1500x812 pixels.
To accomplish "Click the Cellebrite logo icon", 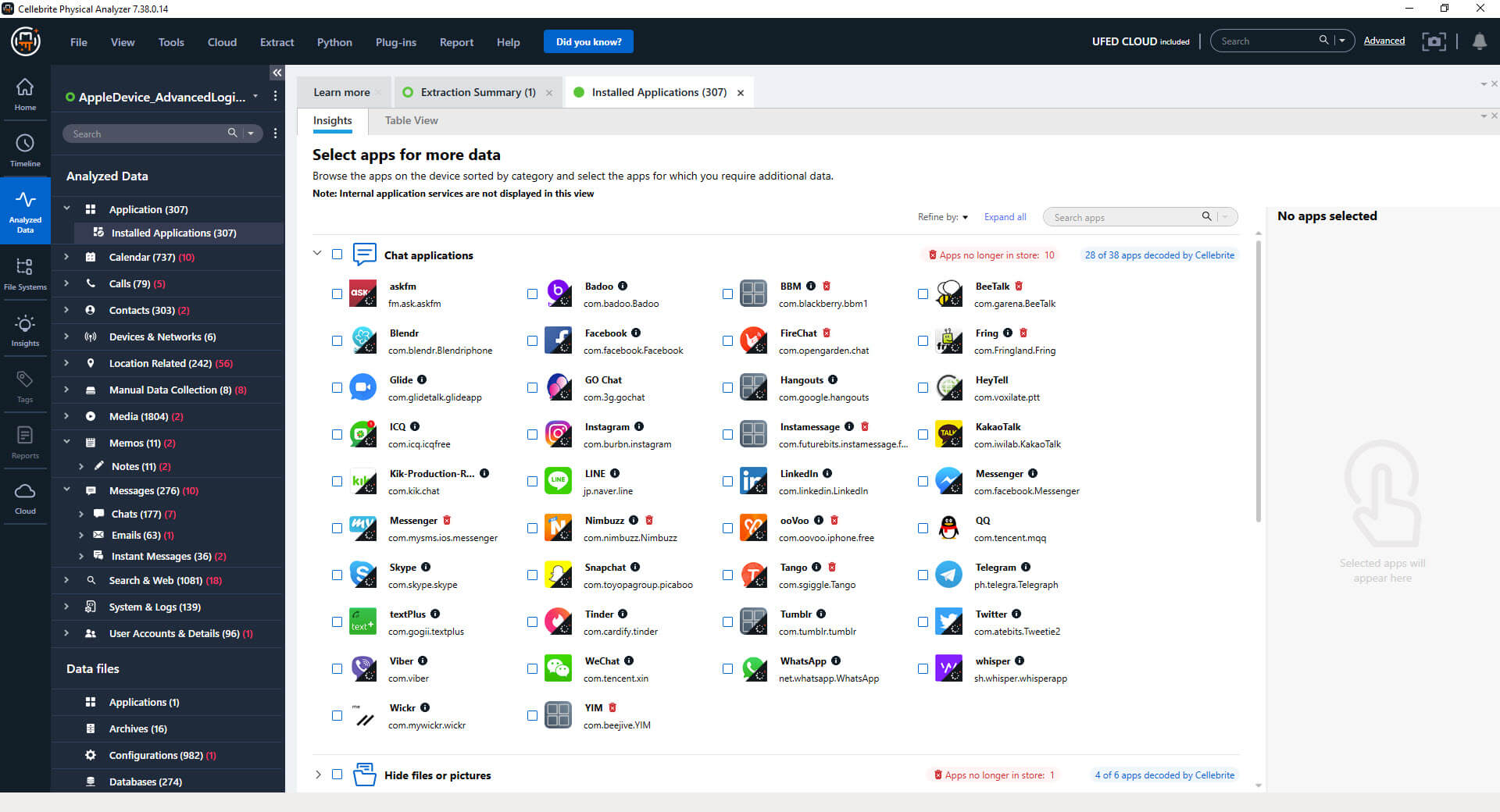I will coord(26,41).
